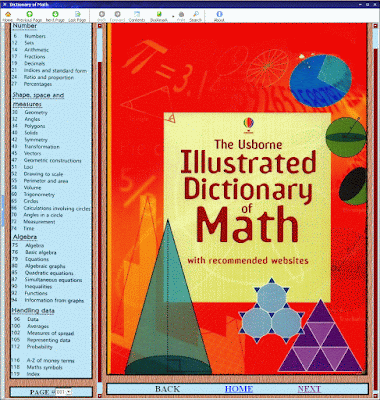The height and width of the screenshot is (400, 380).
Task: Select the Measurement contents entry
Action: point(39,222)
